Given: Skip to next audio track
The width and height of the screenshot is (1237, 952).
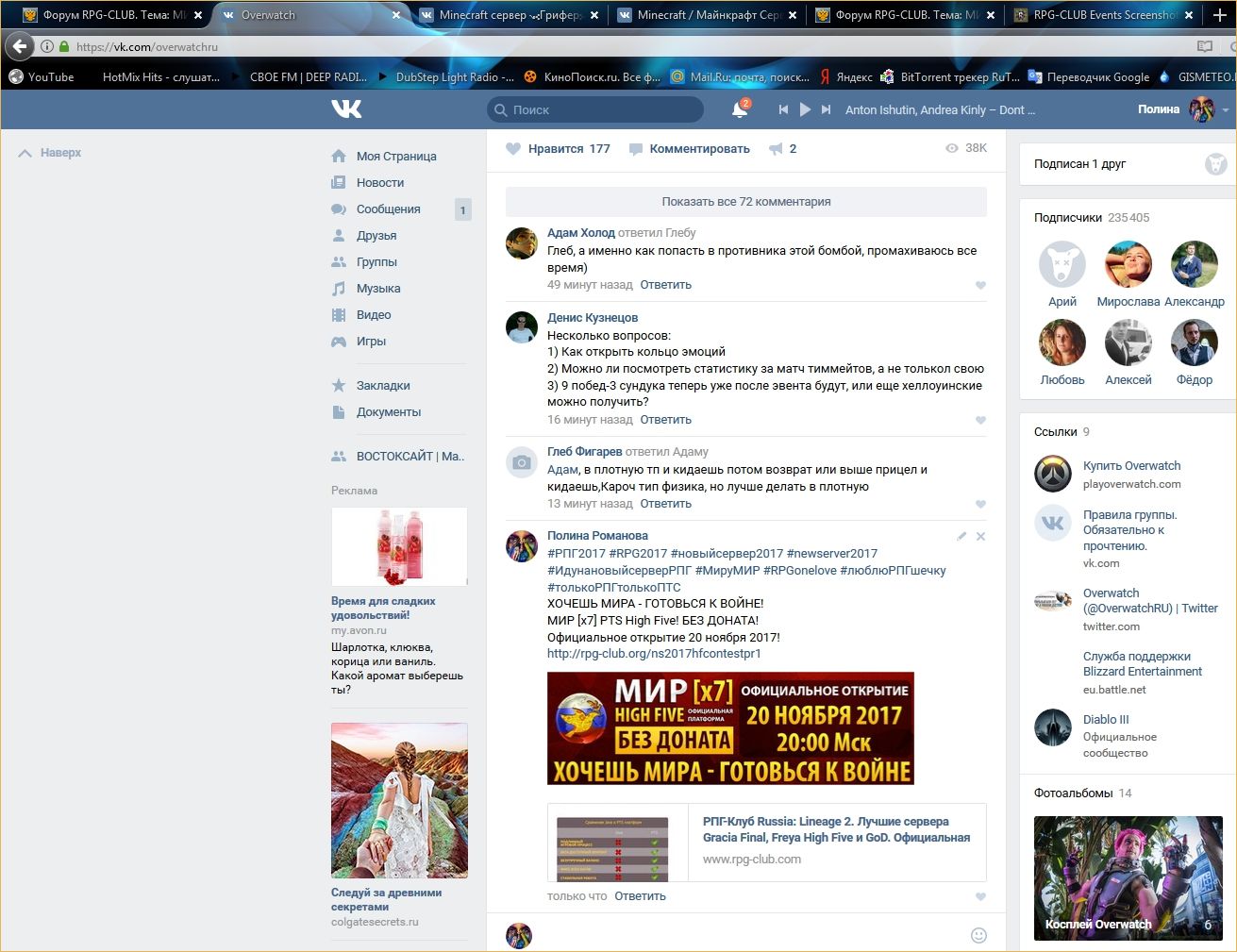Looking at the screenshot, I should tap(826, 109).
